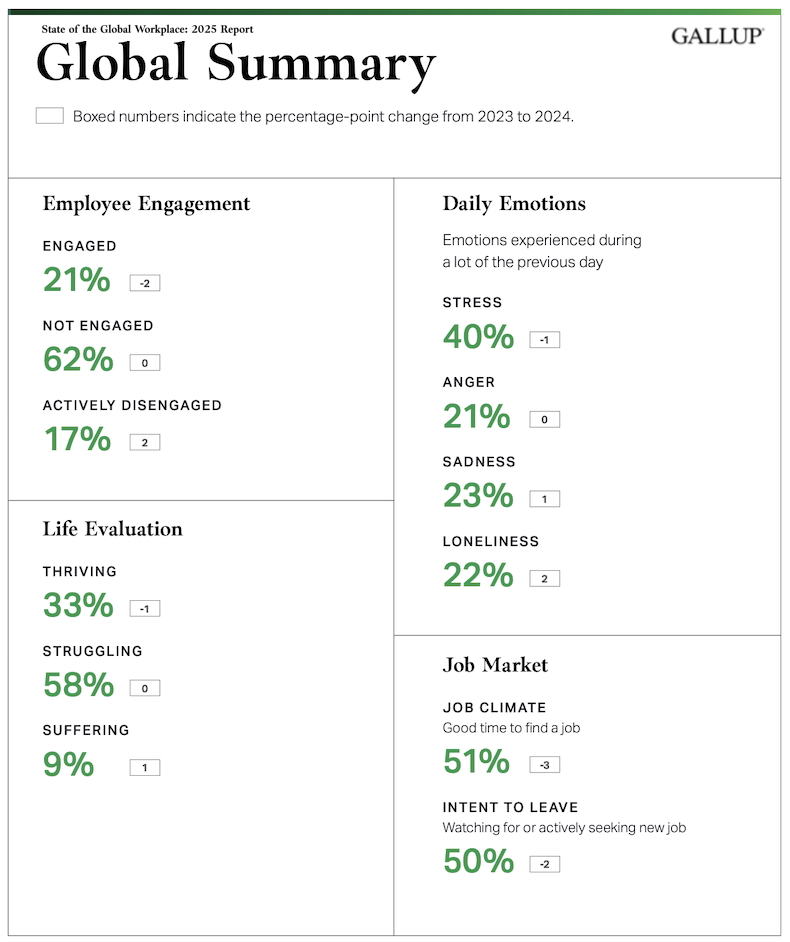
Task: Select the Employee Engagement heading
Action: coord(146,204)
